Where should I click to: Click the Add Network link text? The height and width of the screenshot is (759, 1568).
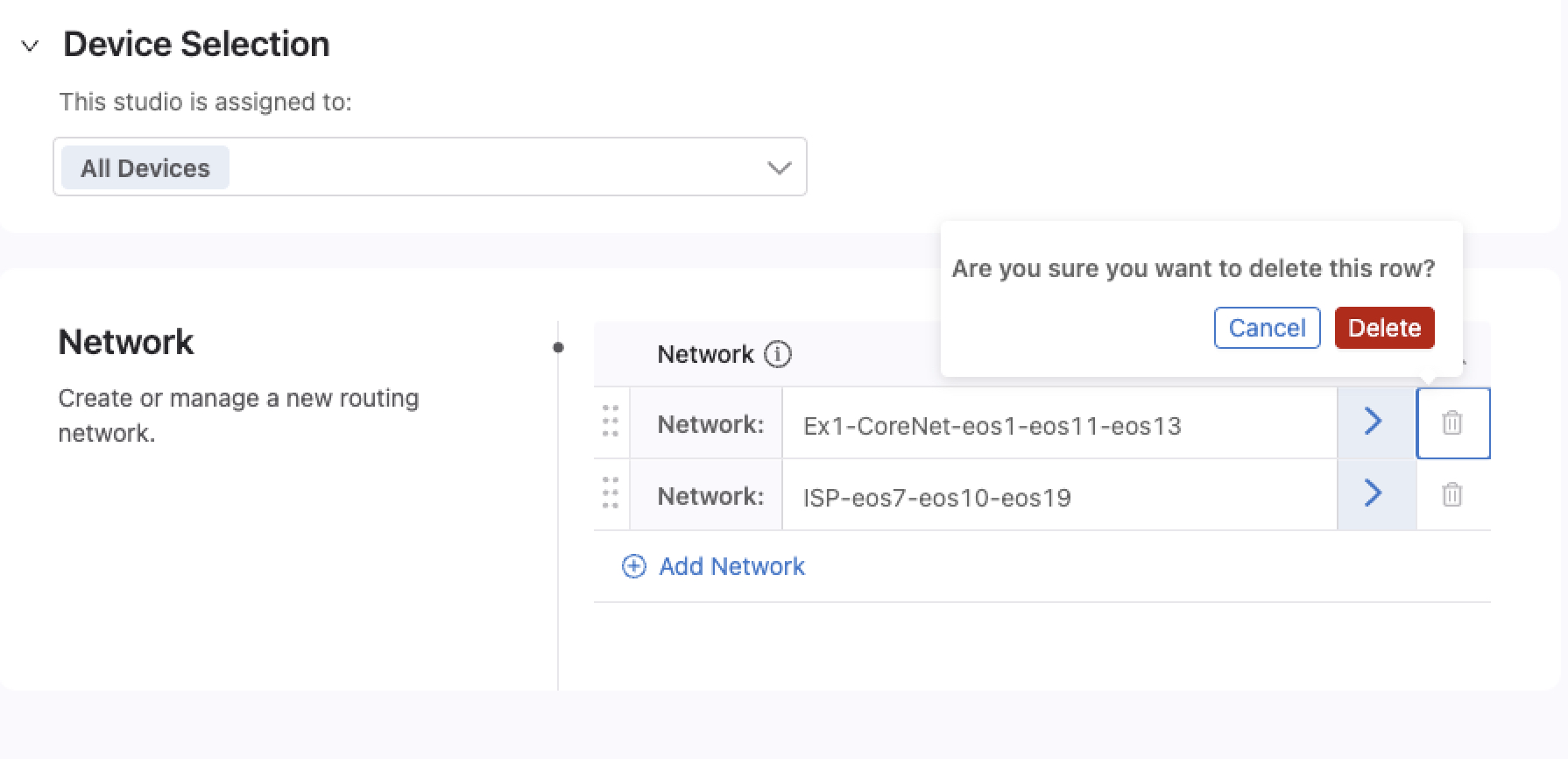tap(731, 566)
